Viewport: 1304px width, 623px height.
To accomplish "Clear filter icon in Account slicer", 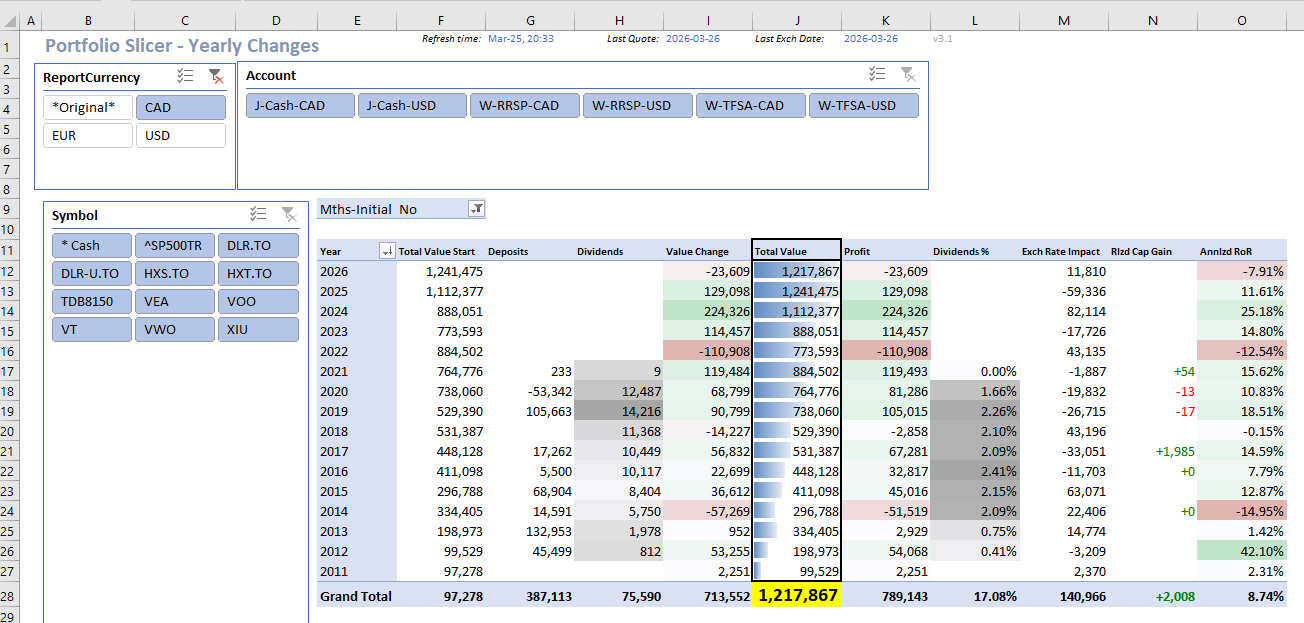I will [x=908, y=74].
